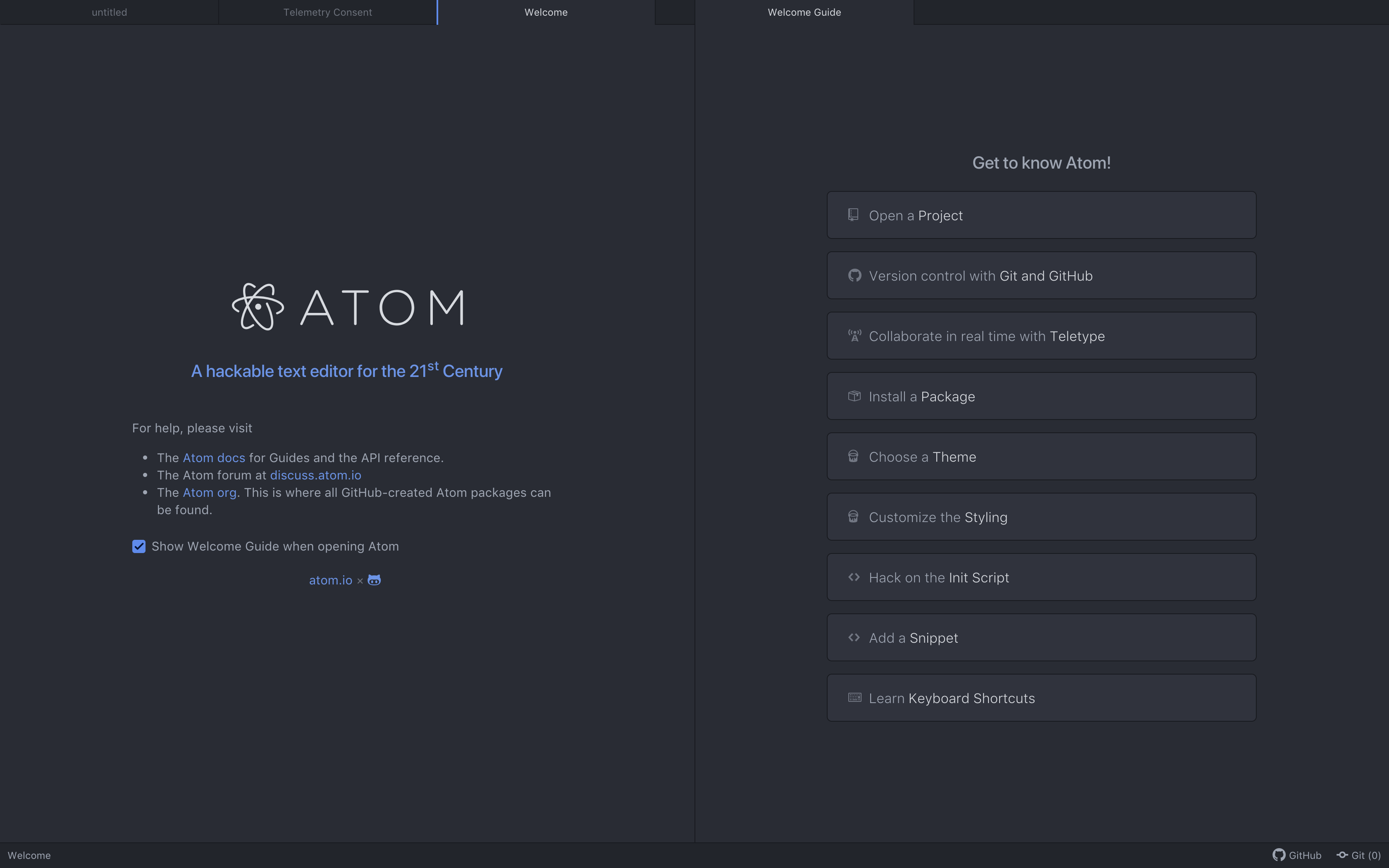Switch to the Telemetry Consent tab
1389x868 pixels.
[x=327, y=12]
